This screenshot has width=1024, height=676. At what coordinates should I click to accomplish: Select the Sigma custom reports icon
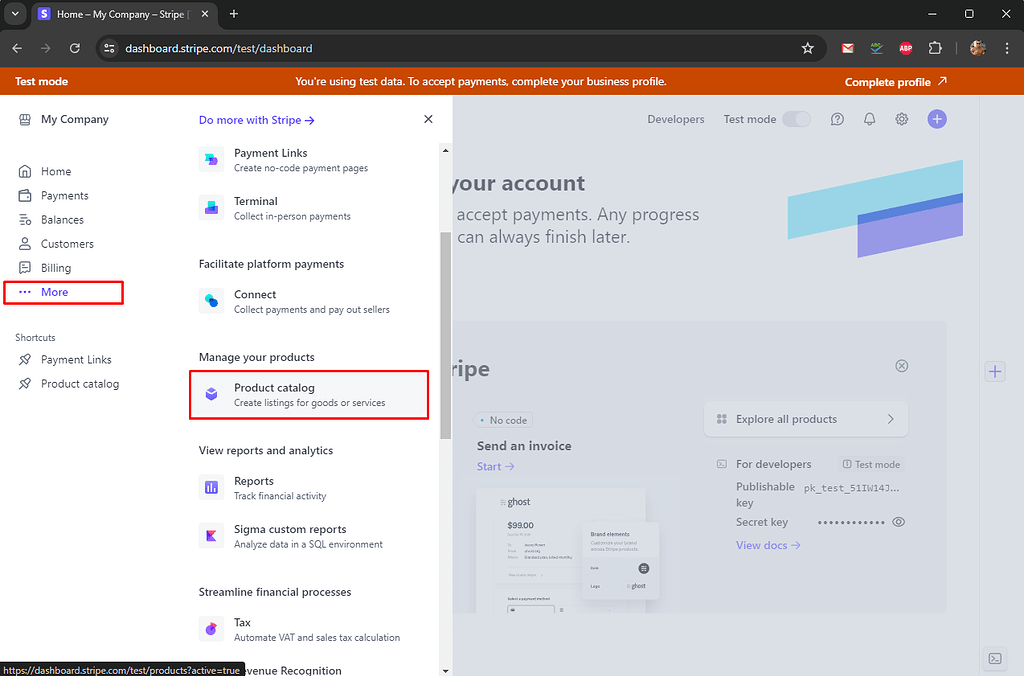210,536
